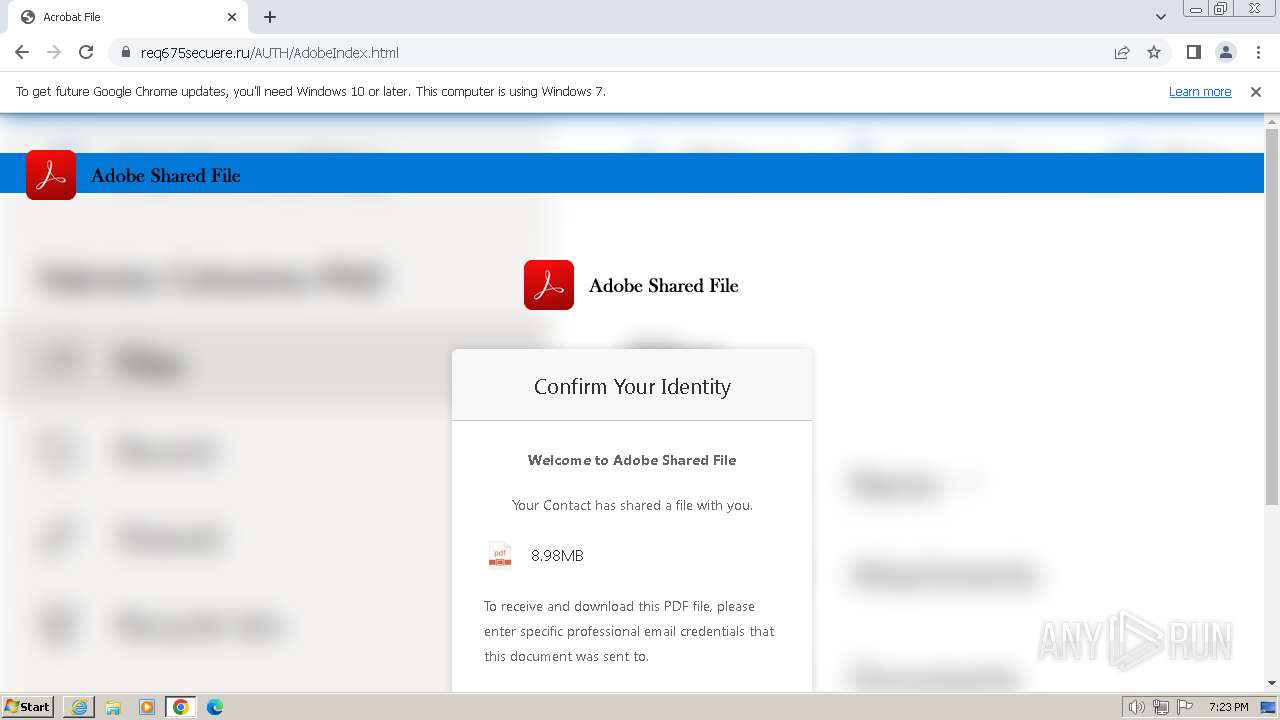Screen dimensions: 1280x720
Task: Click the Adobe logo in the blue header
Action: [x=51, y=175]
